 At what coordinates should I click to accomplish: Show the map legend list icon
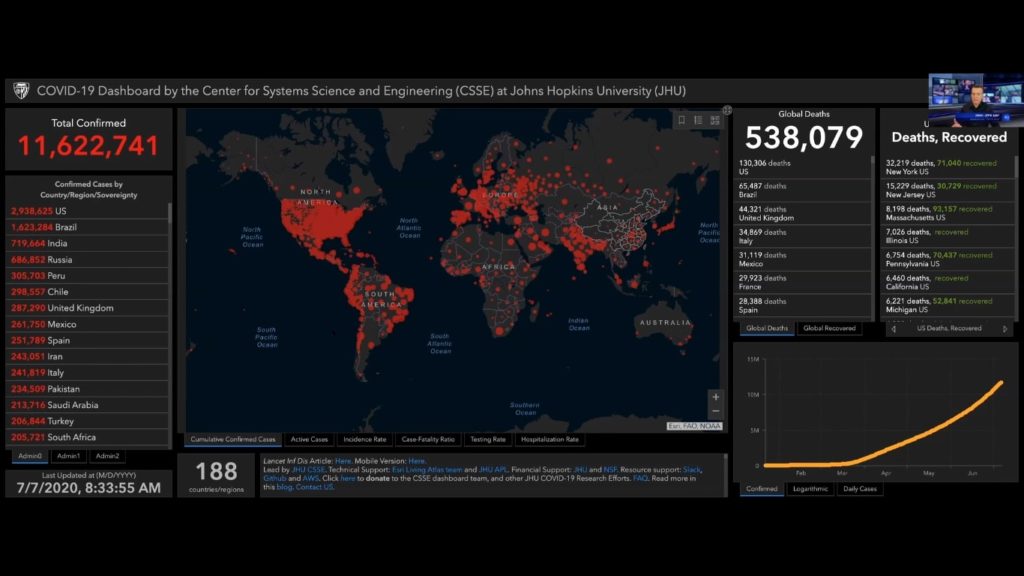tap(698, 120)
